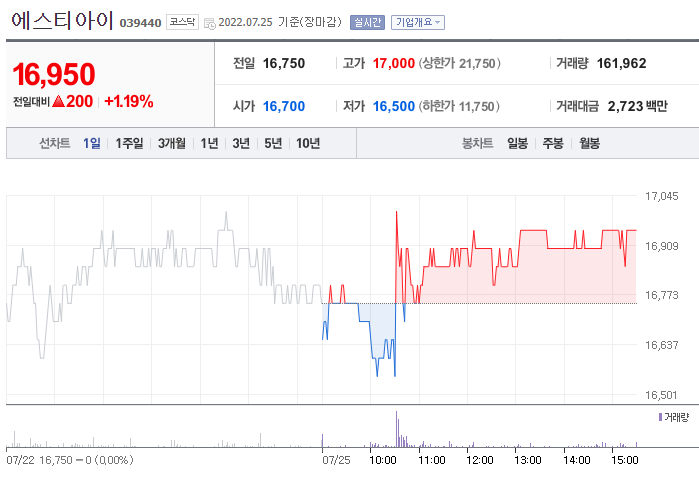
Task: Click the 11:00 time axis label
Action: (432, 460)
